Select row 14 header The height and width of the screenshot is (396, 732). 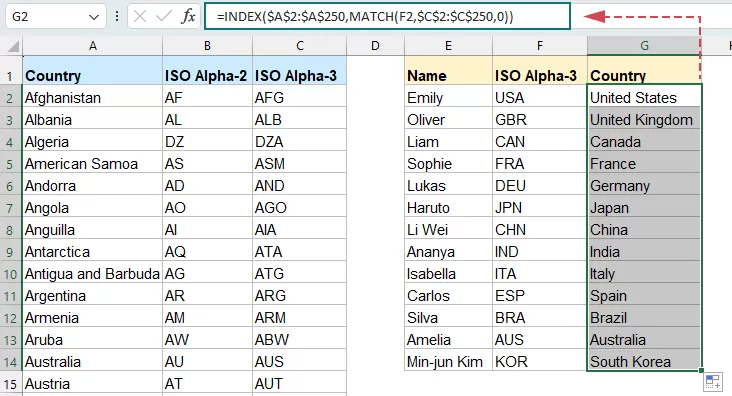(10, 362)
